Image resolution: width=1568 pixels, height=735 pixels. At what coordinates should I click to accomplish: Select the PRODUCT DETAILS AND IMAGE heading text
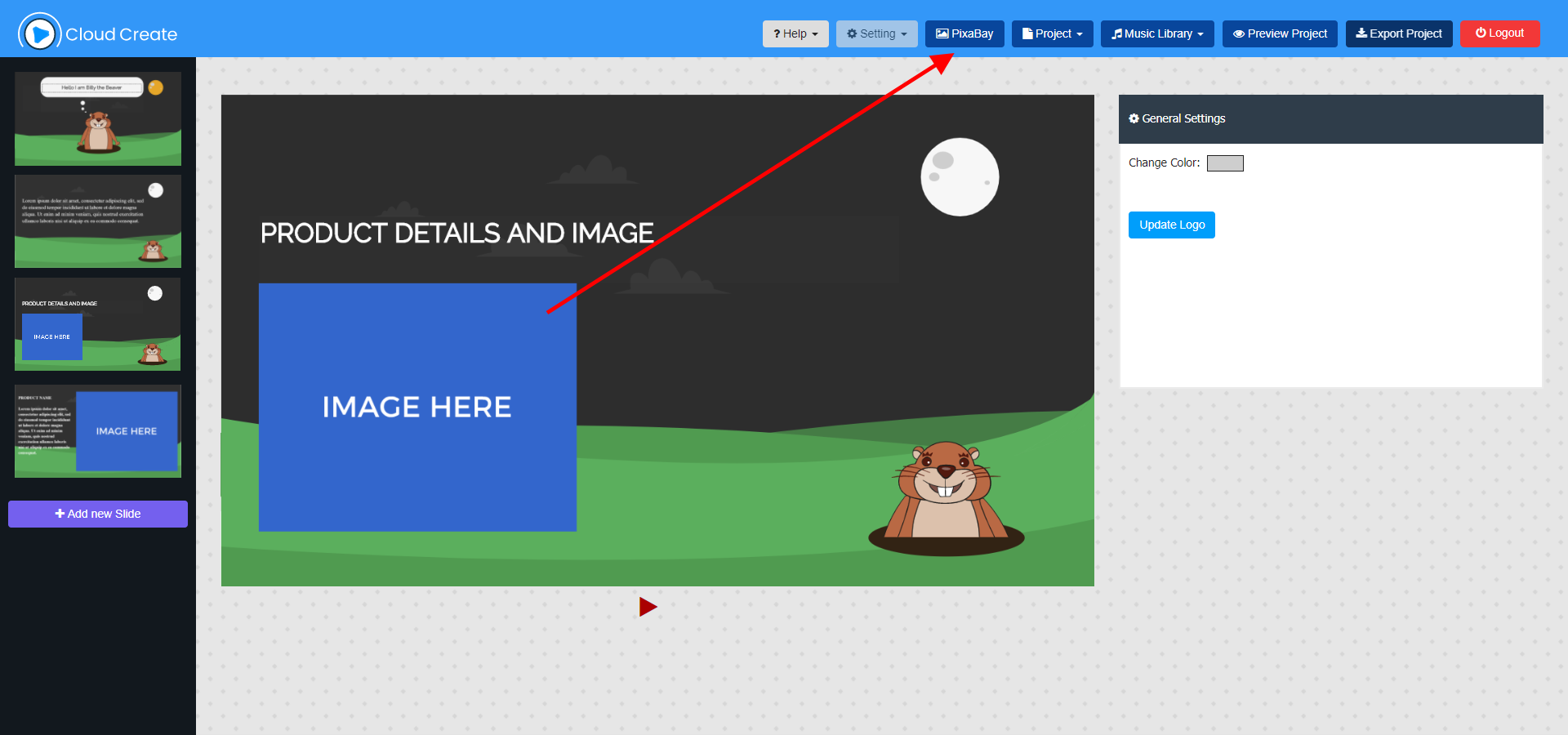[x=457, y=234]
